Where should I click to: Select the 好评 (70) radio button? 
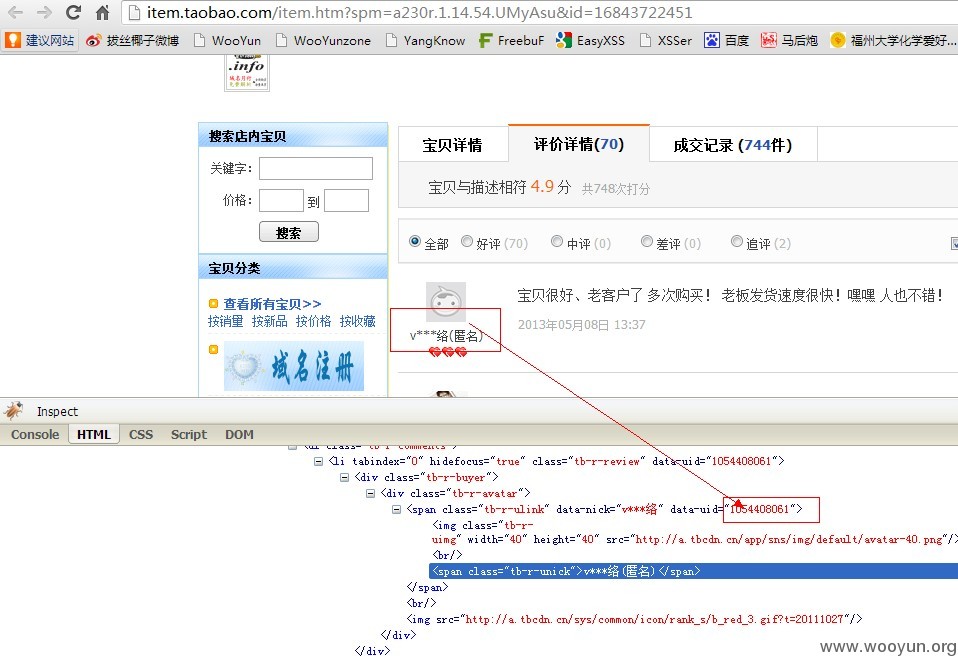tap(467, 241)
